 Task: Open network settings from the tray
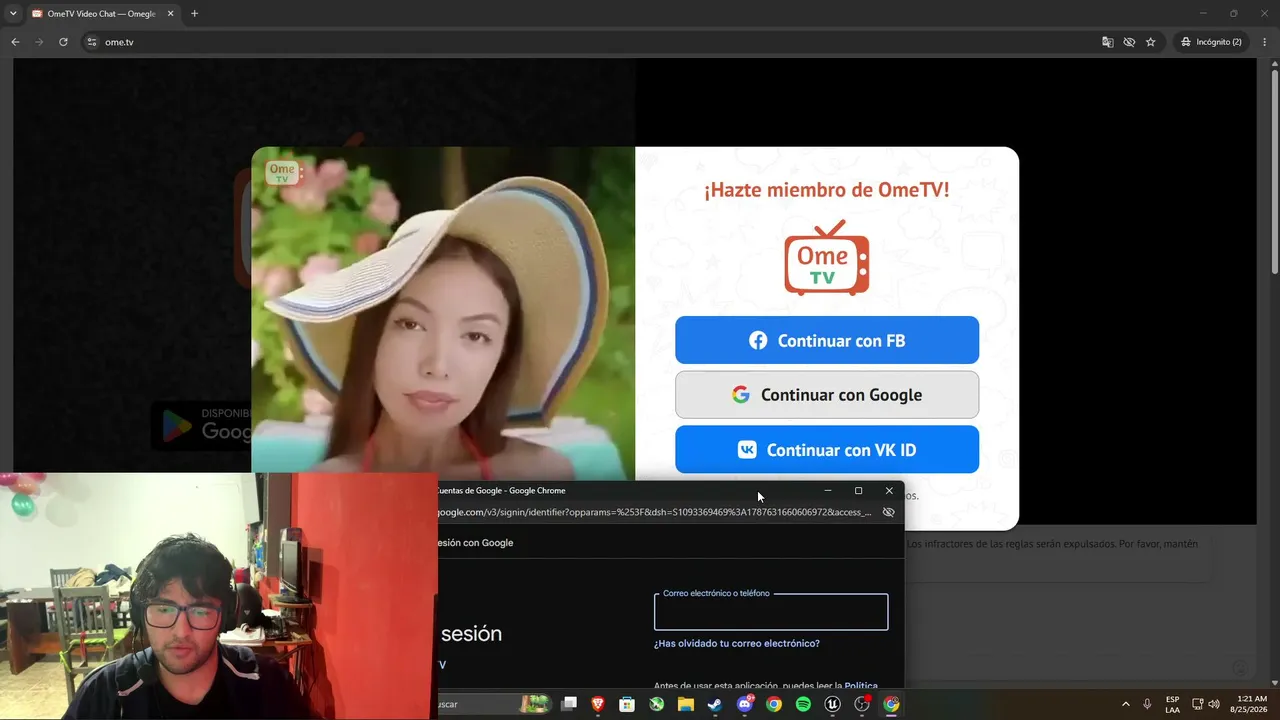click(x=1198, y=704)
